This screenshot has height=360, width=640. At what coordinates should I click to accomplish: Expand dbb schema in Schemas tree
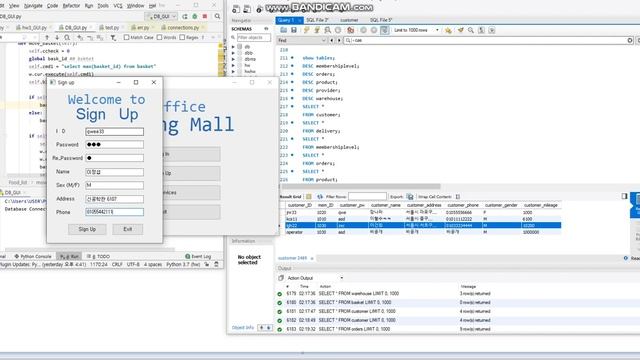pyautogui.click(x=233, y=53)
